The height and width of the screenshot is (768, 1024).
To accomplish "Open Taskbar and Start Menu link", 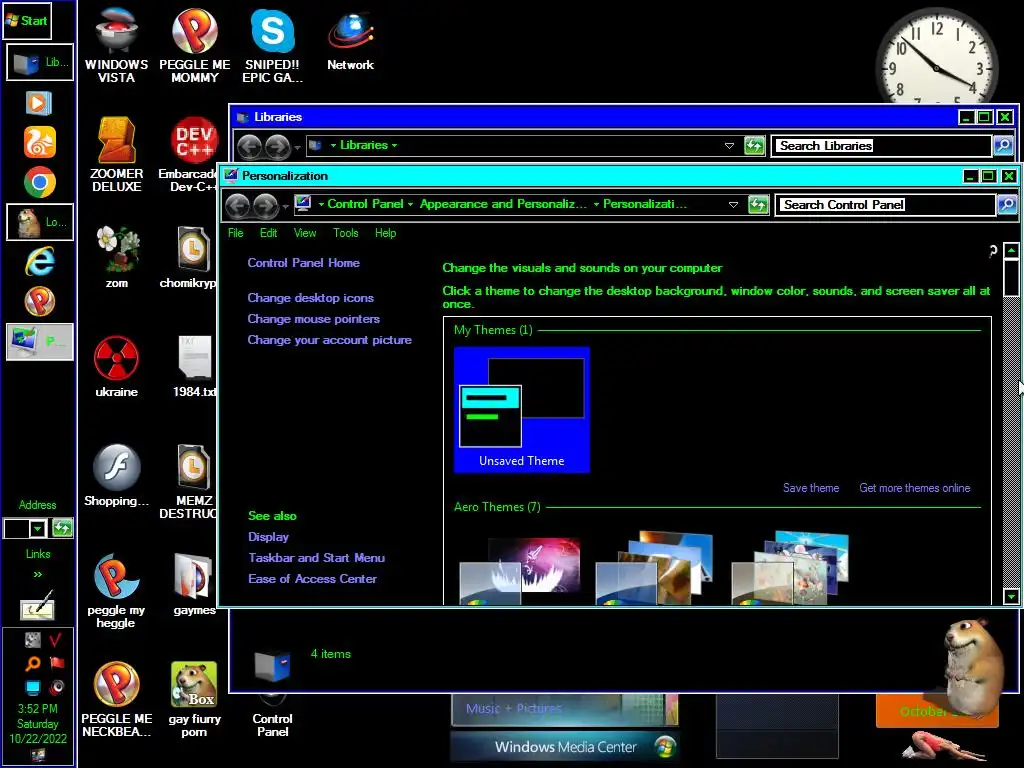I will tap(316, 558).
